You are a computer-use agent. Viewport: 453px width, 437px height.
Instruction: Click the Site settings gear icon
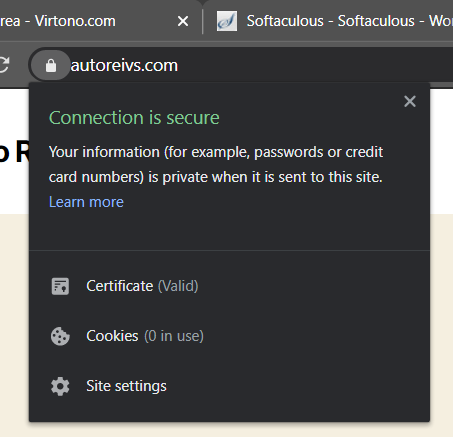click(60, 386)
